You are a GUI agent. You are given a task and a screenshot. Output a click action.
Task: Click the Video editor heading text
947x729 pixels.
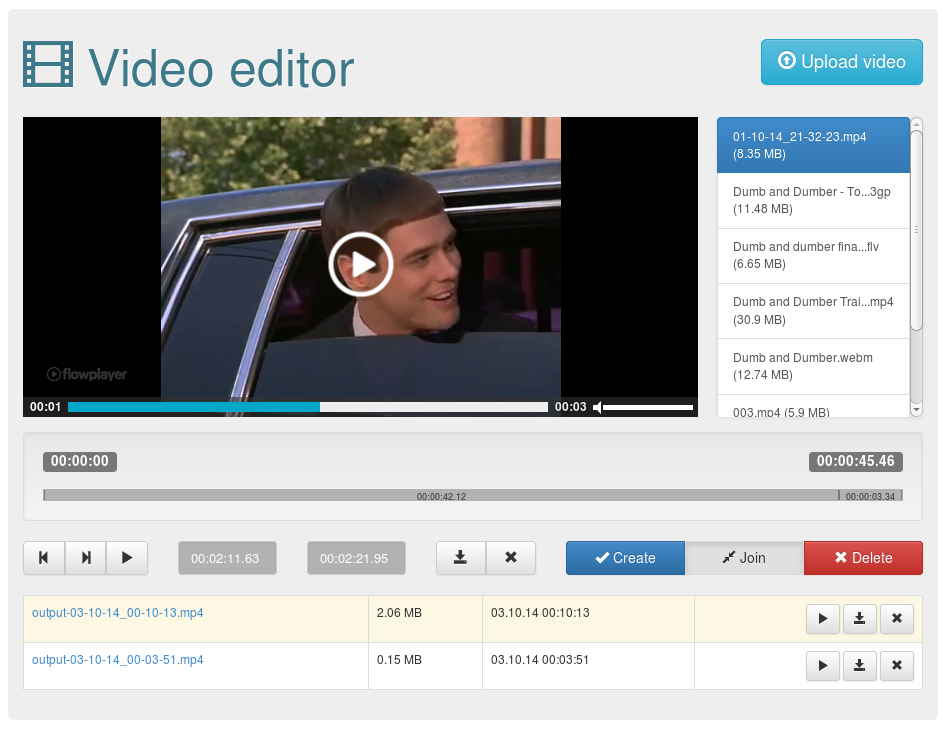coord(221,69)
